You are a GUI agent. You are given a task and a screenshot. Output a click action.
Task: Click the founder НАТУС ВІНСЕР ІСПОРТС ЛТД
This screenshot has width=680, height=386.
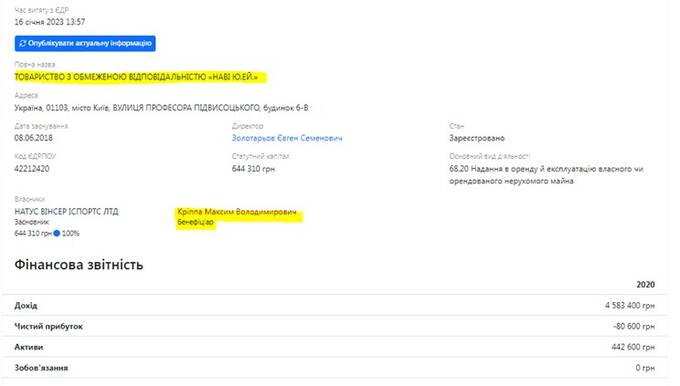pyautogui.click(x=66, y=212)
